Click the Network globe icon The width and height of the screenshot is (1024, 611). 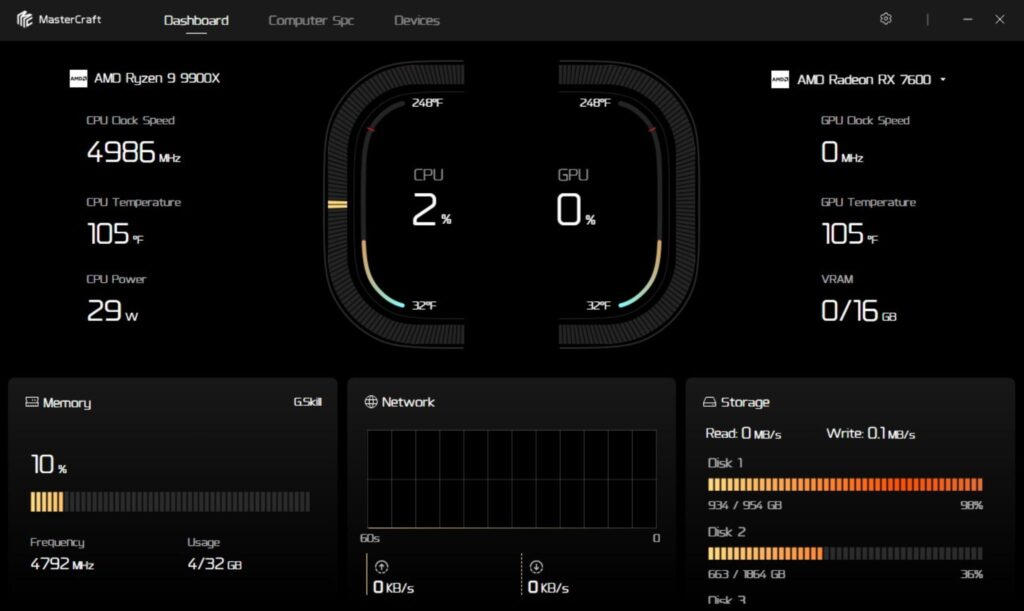point(371,402)
